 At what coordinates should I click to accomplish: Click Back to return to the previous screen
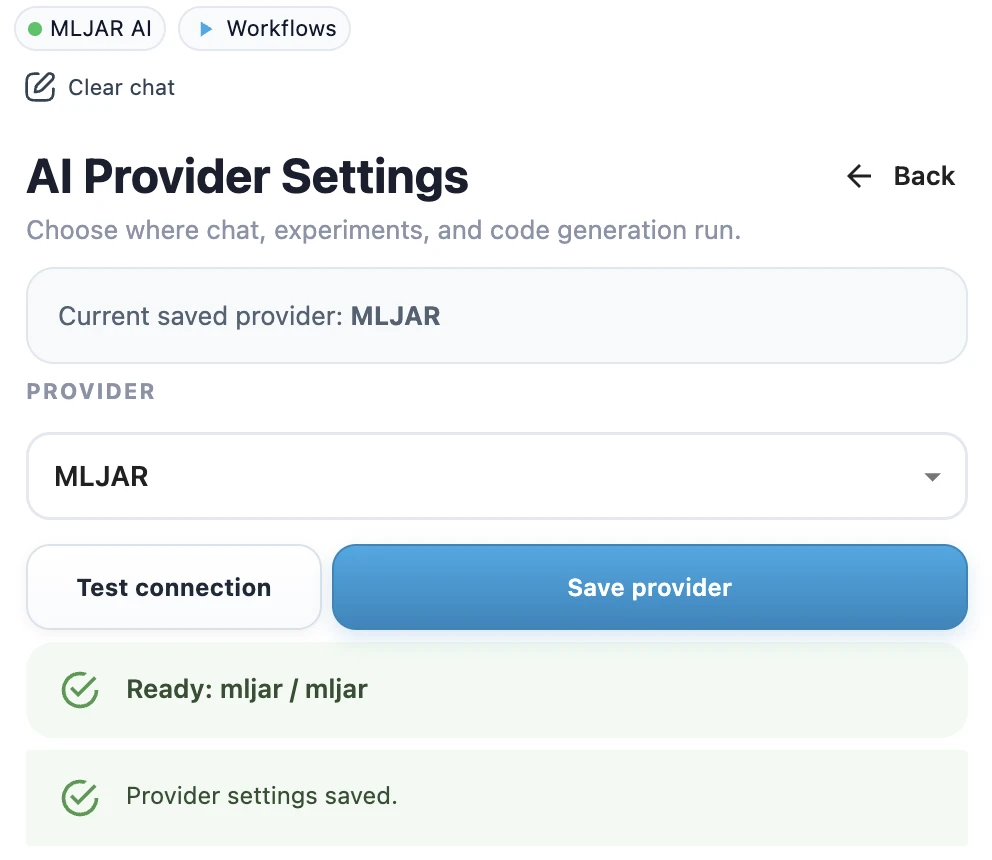923,176
